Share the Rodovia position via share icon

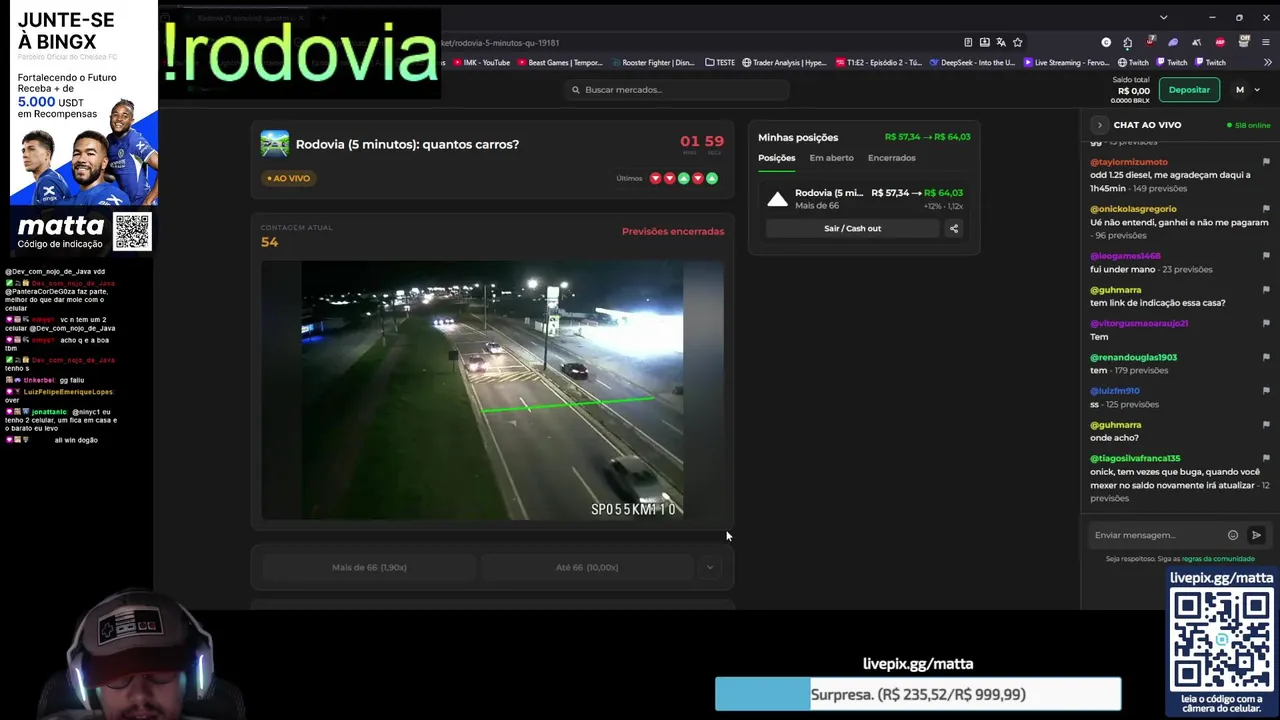(954, 228)
